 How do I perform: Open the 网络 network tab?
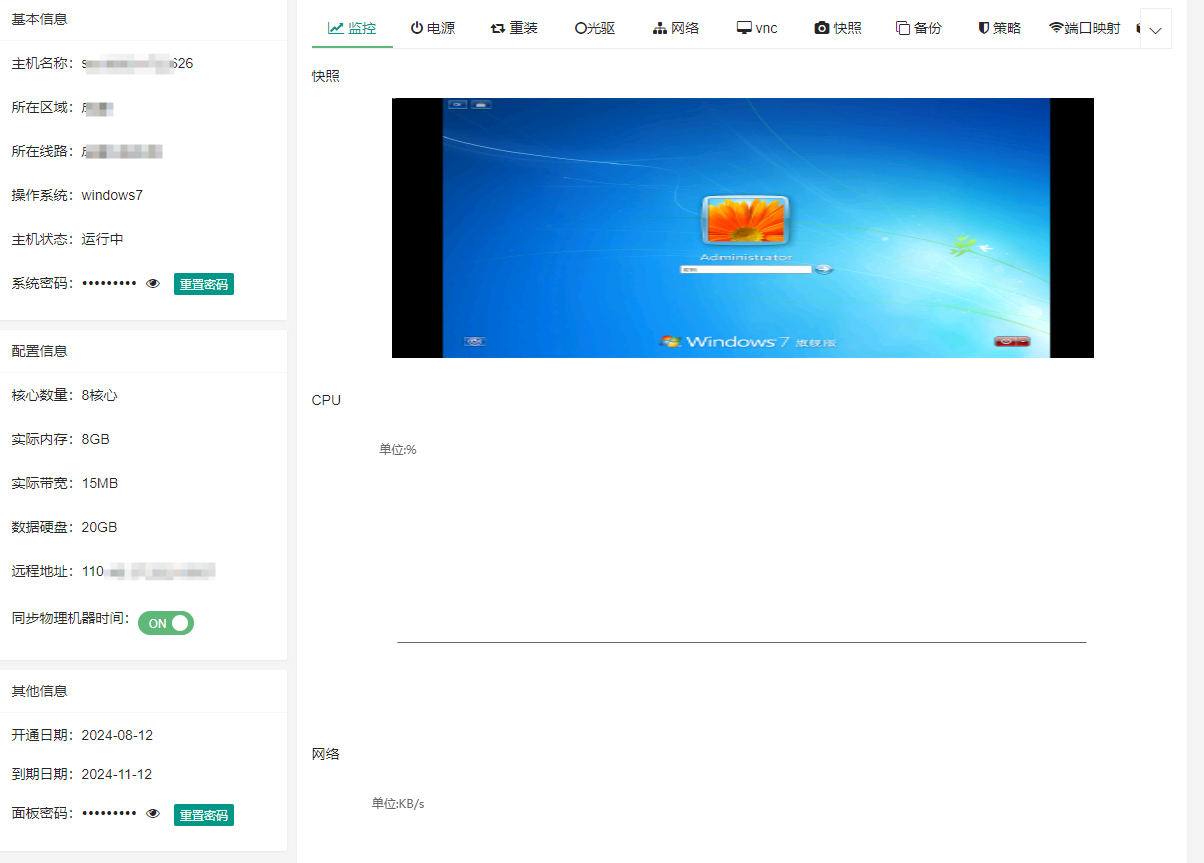coord(676,28)
